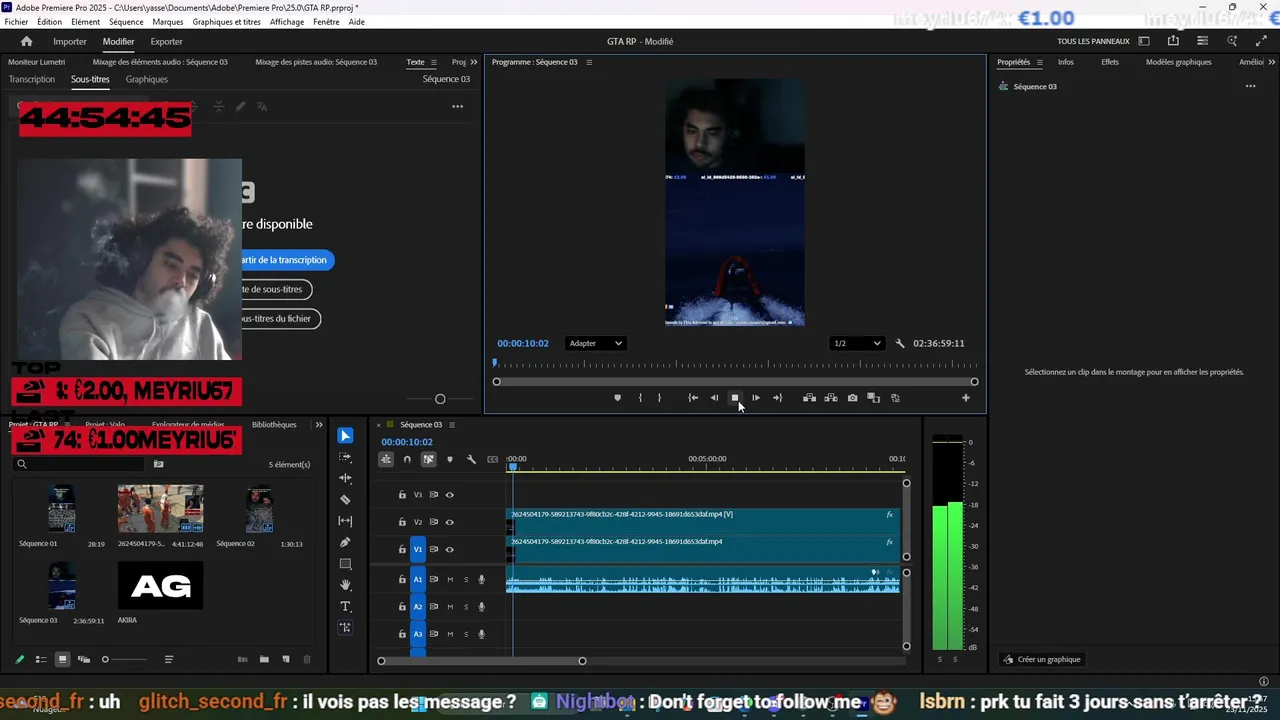Stop playback in Program monitor

[735, 398]
